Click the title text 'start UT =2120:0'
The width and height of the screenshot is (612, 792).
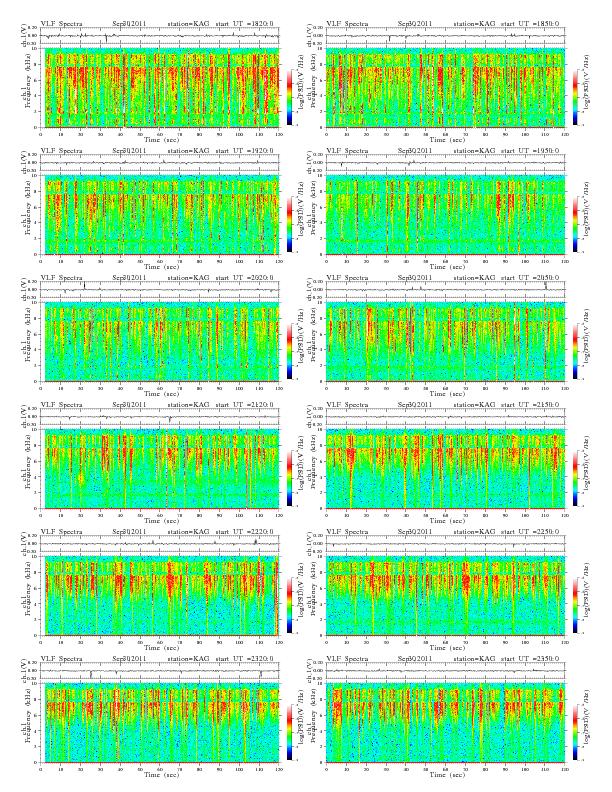click(x=245, y=405)
